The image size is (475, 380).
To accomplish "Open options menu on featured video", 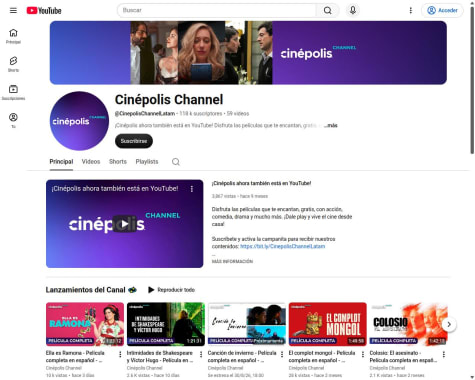I will click(x=192, y=189).
